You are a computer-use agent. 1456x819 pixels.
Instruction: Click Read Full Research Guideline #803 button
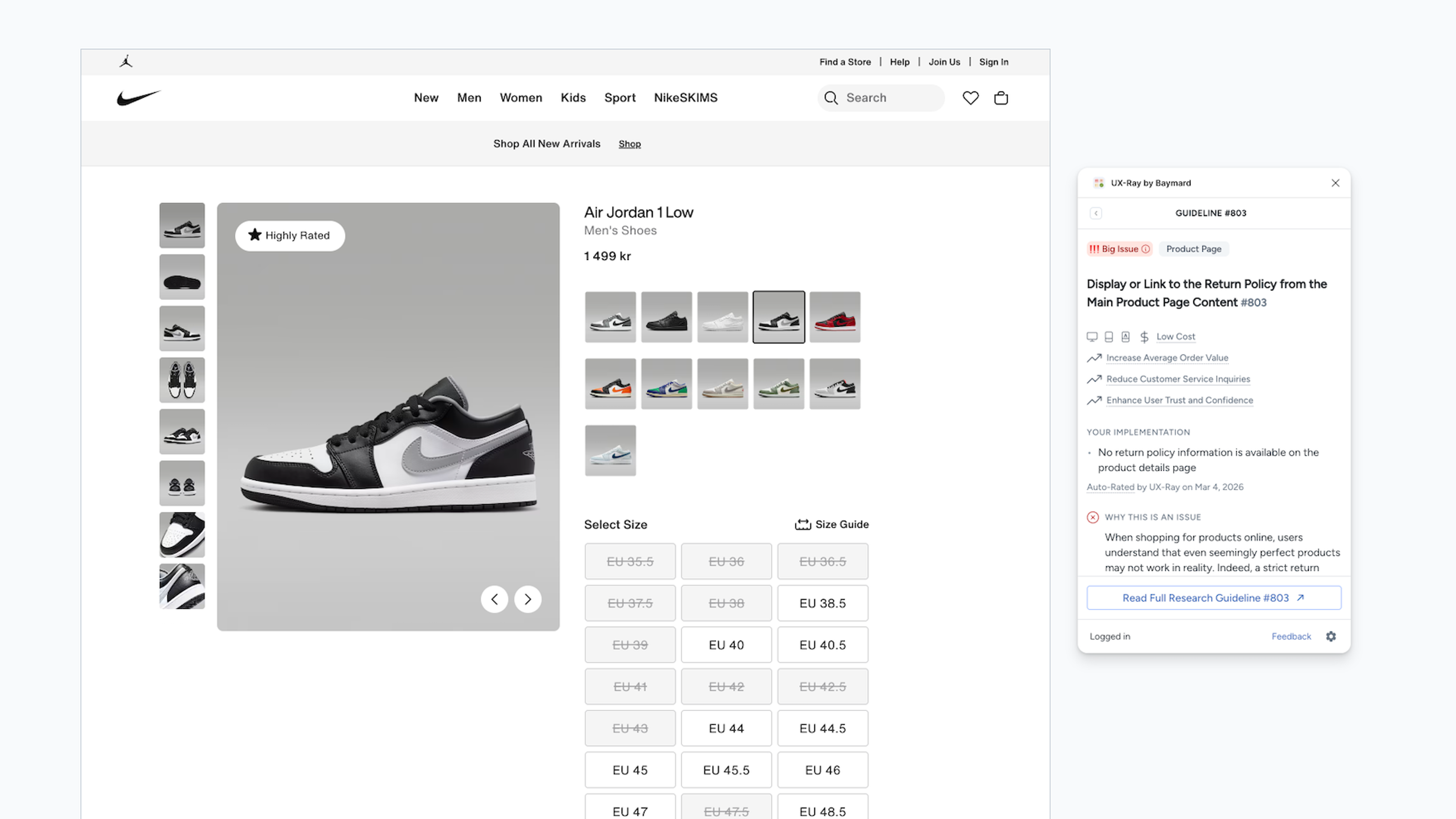click(1213, 598)
